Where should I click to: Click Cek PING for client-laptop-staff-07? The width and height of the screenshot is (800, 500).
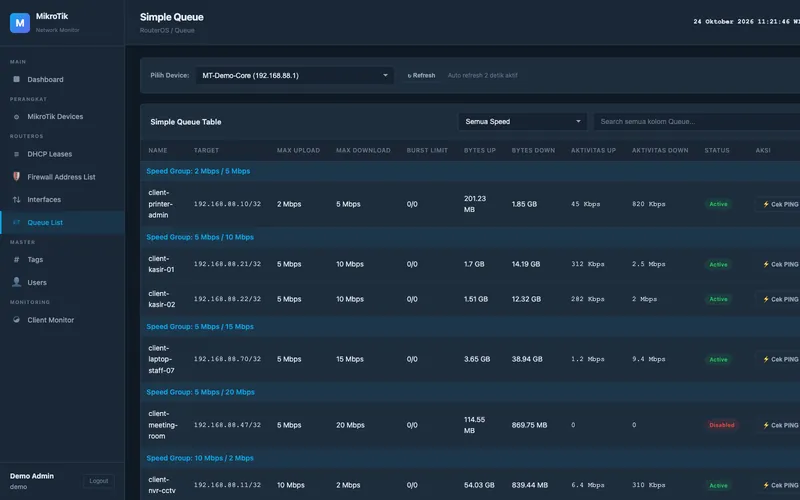tap(780, 359)
